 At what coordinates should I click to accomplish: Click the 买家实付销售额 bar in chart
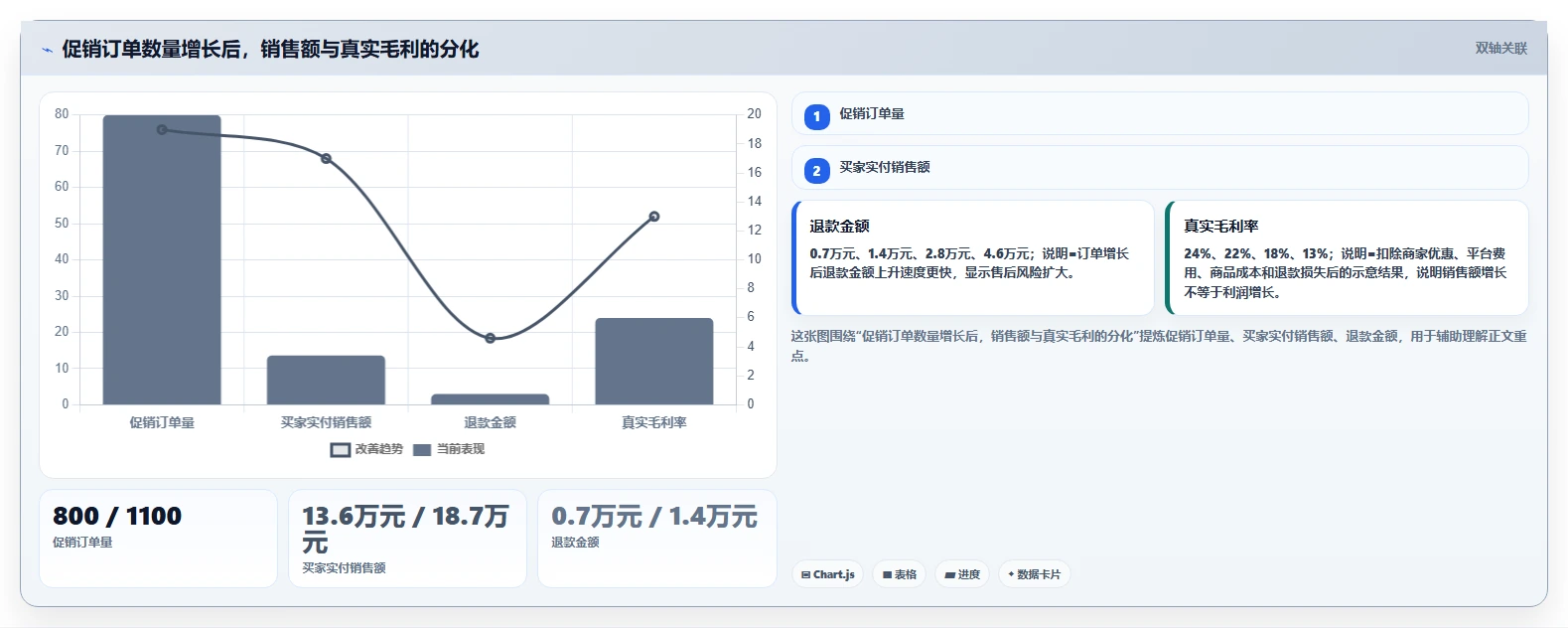(x=326, y=380)
